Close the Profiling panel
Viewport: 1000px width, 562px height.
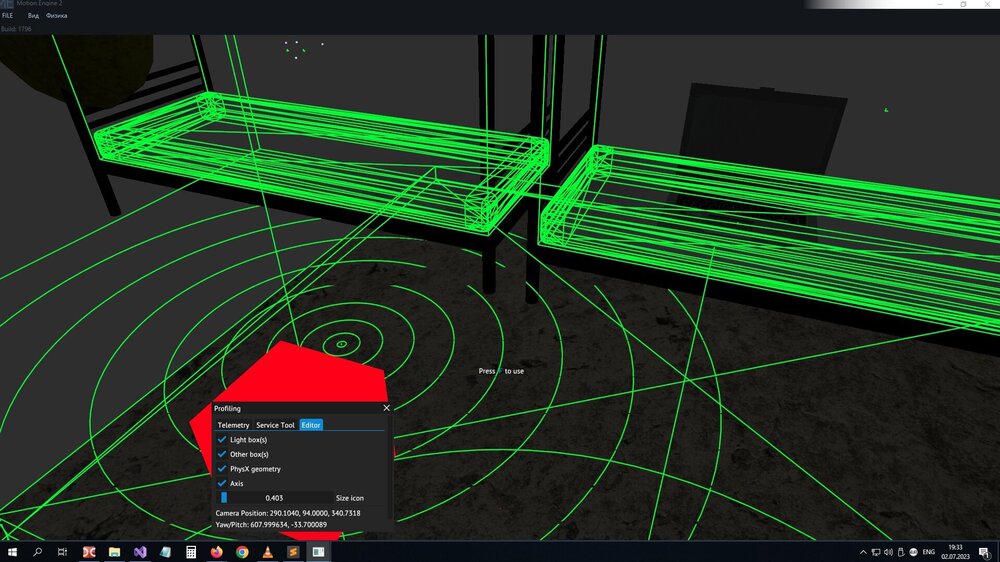click(386, 408)
